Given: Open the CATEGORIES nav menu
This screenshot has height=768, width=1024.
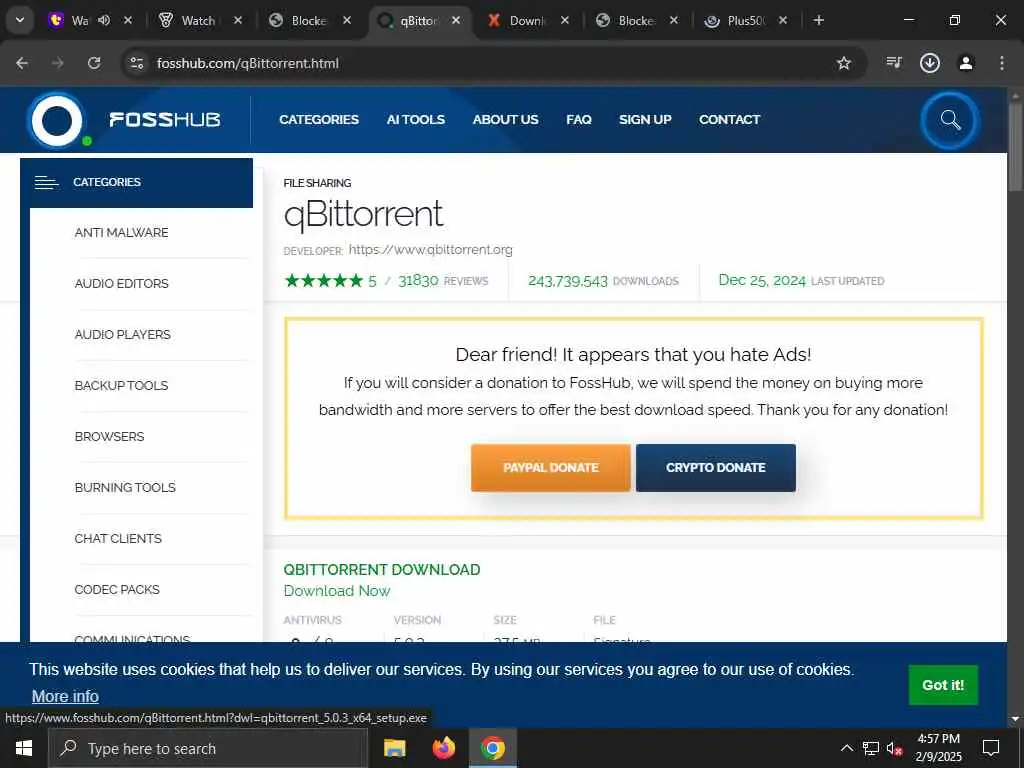Looking at the screenshot, I should click(319, 120).
